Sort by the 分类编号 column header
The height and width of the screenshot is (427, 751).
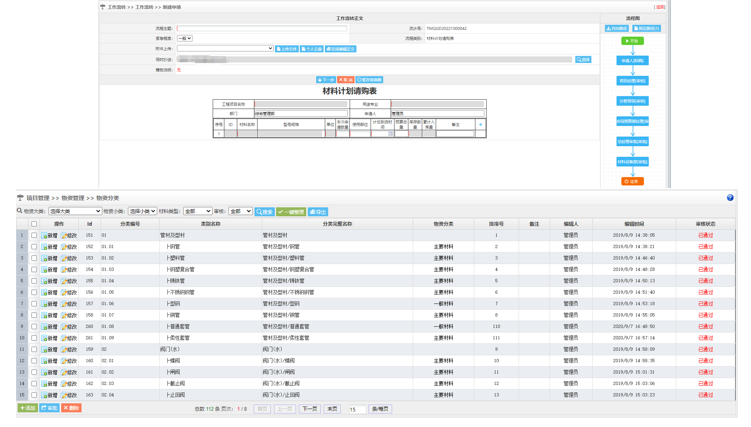130,224
